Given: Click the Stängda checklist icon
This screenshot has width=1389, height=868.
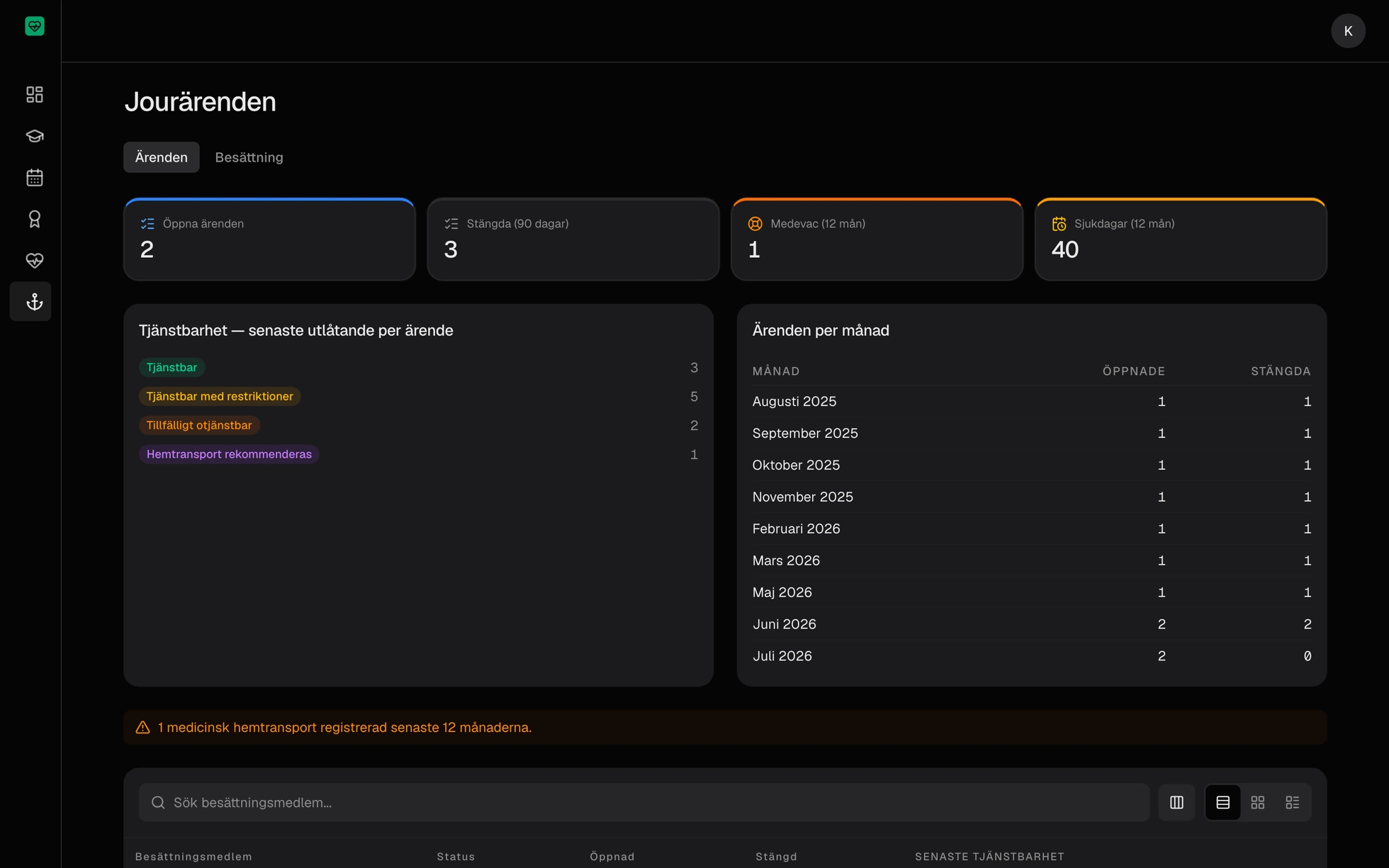Looking at the screenshot, I should tap(451, 224).
